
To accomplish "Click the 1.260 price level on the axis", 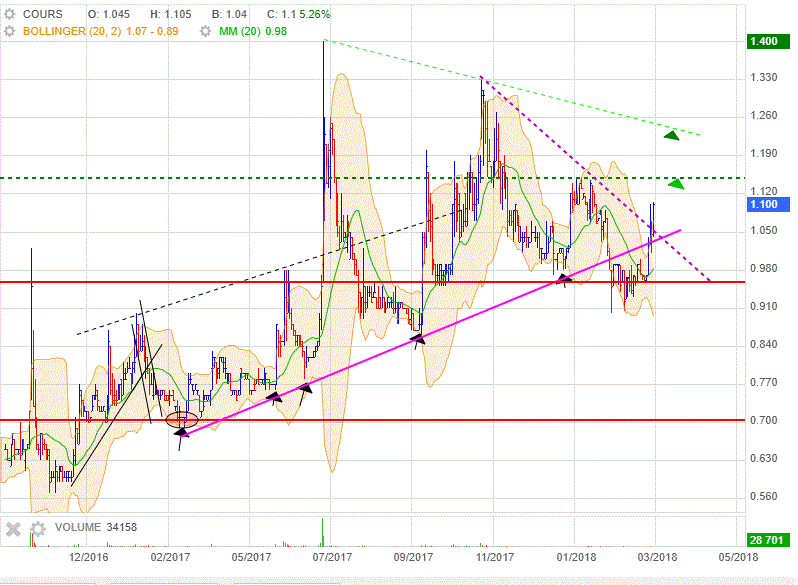I will tap(764, 116).
